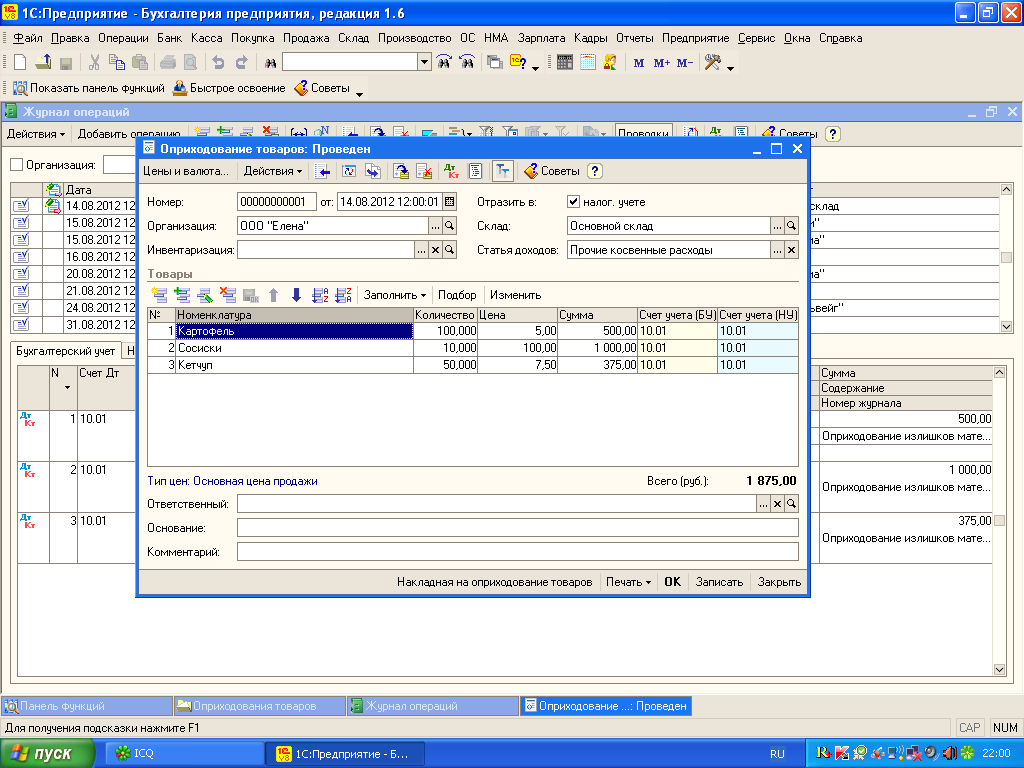
Task: Click the Основание input field
Action: [518, 528]
